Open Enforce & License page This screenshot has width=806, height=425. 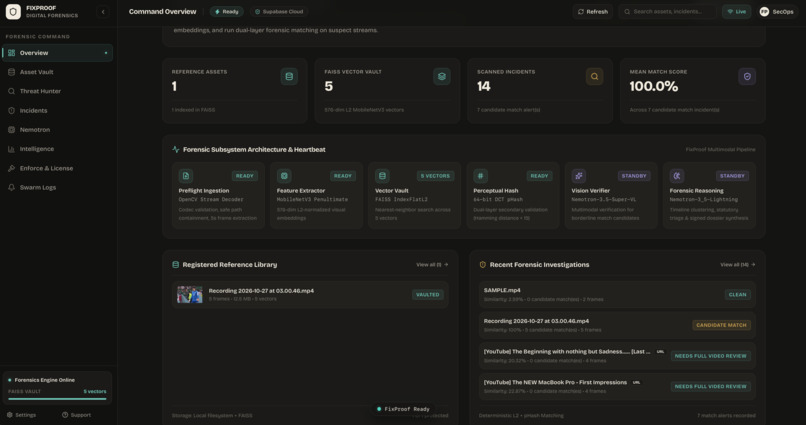coord(57,168)
